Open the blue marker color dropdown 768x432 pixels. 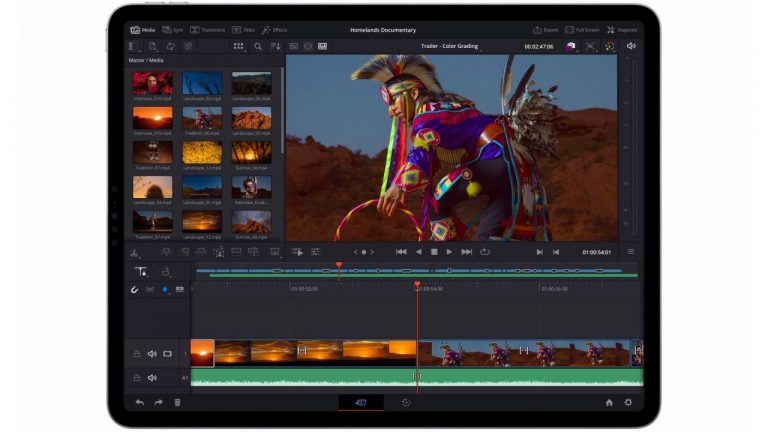click(x=165, y=289)
